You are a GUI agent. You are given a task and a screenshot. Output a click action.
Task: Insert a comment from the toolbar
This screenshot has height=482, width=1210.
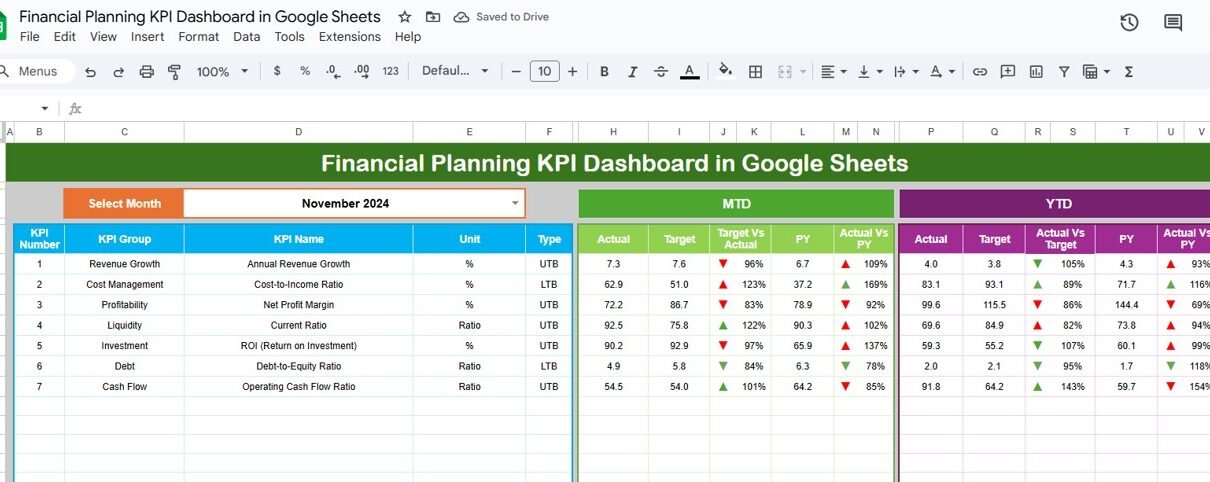(1008, 72)
